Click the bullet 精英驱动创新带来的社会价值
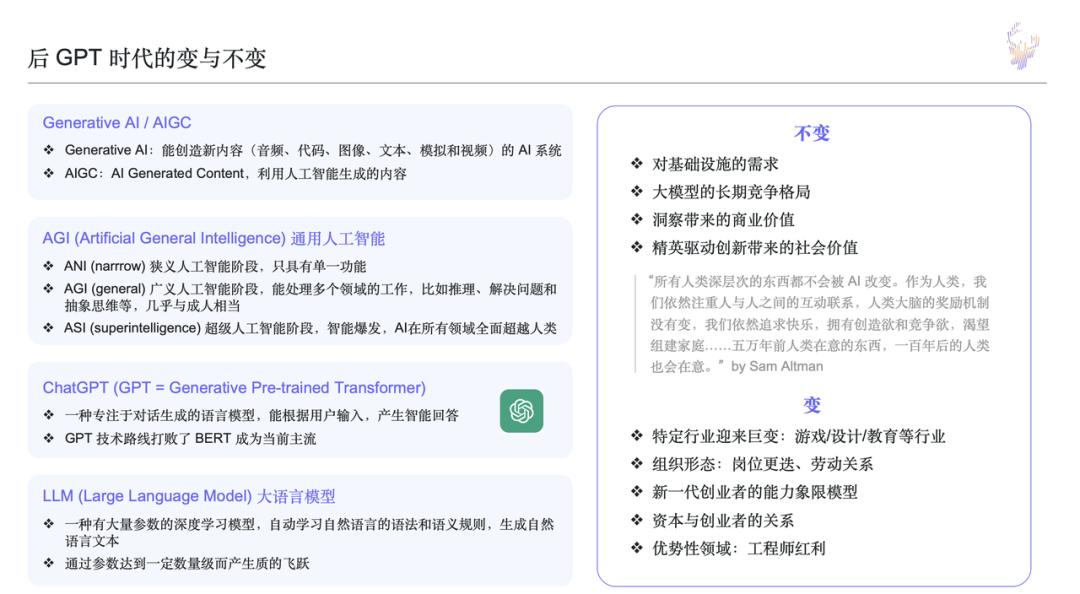This screenshot has height=594, width=1080. point(755,247)
